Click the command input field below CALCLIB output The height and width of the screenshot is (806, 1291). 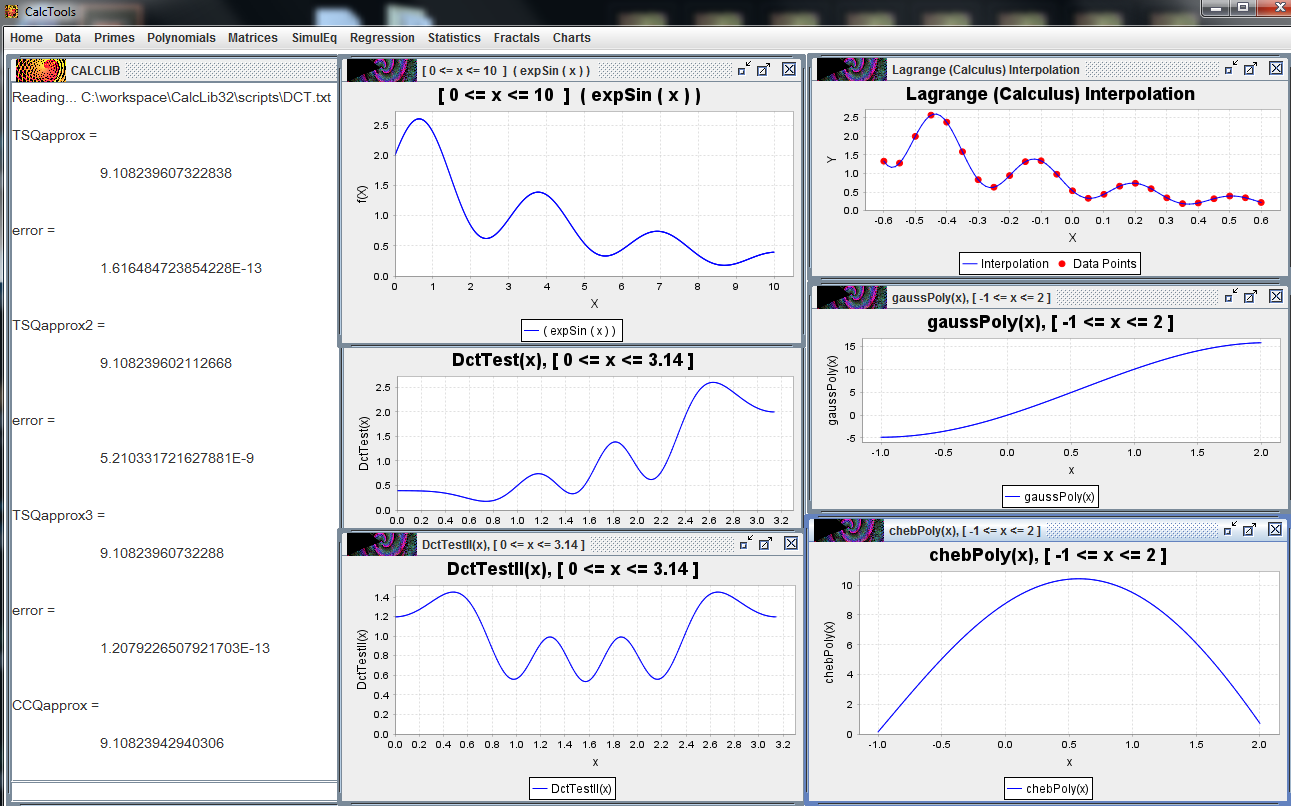174,791
